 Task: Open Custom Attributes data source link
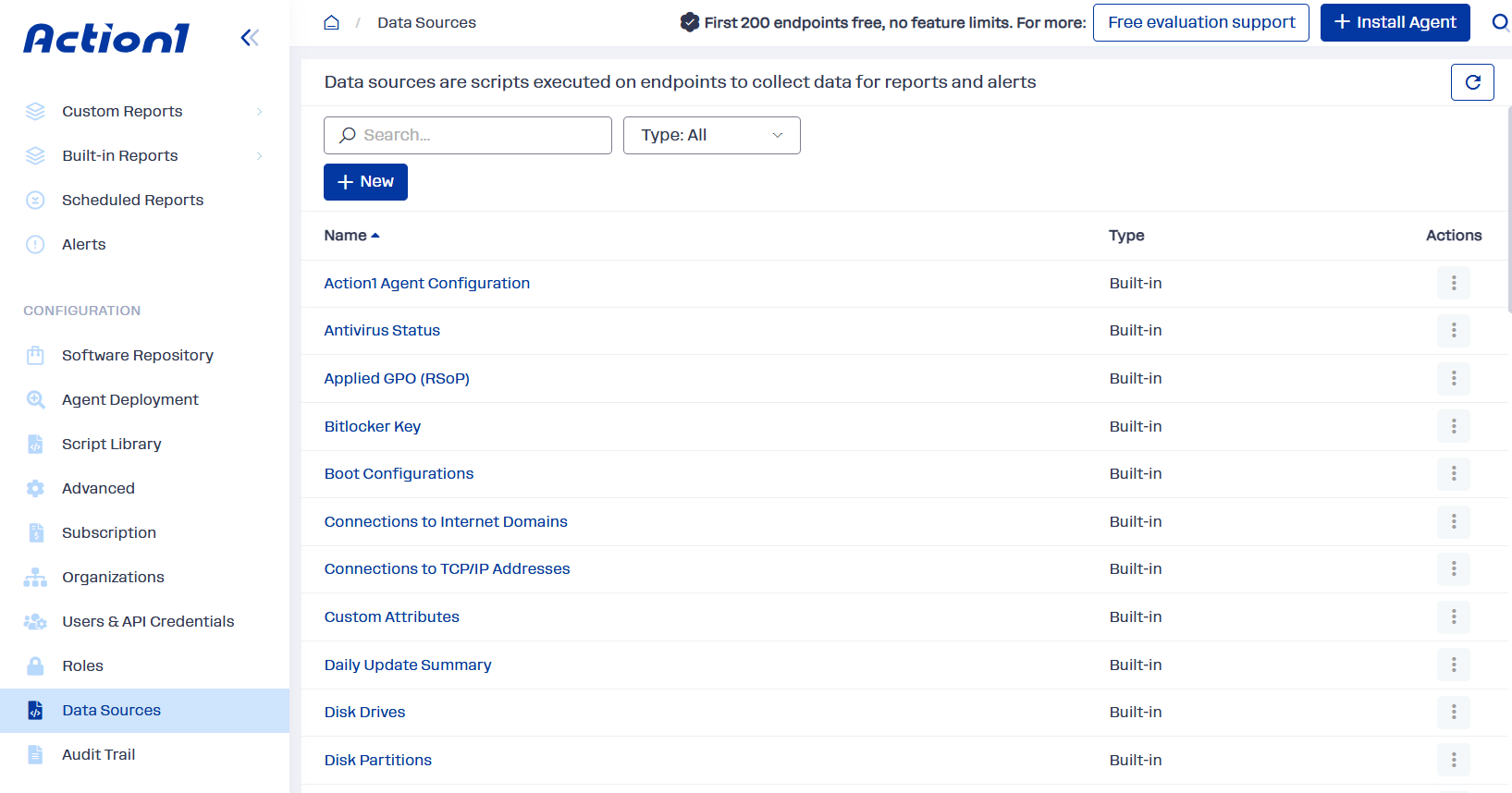(391, 616)
